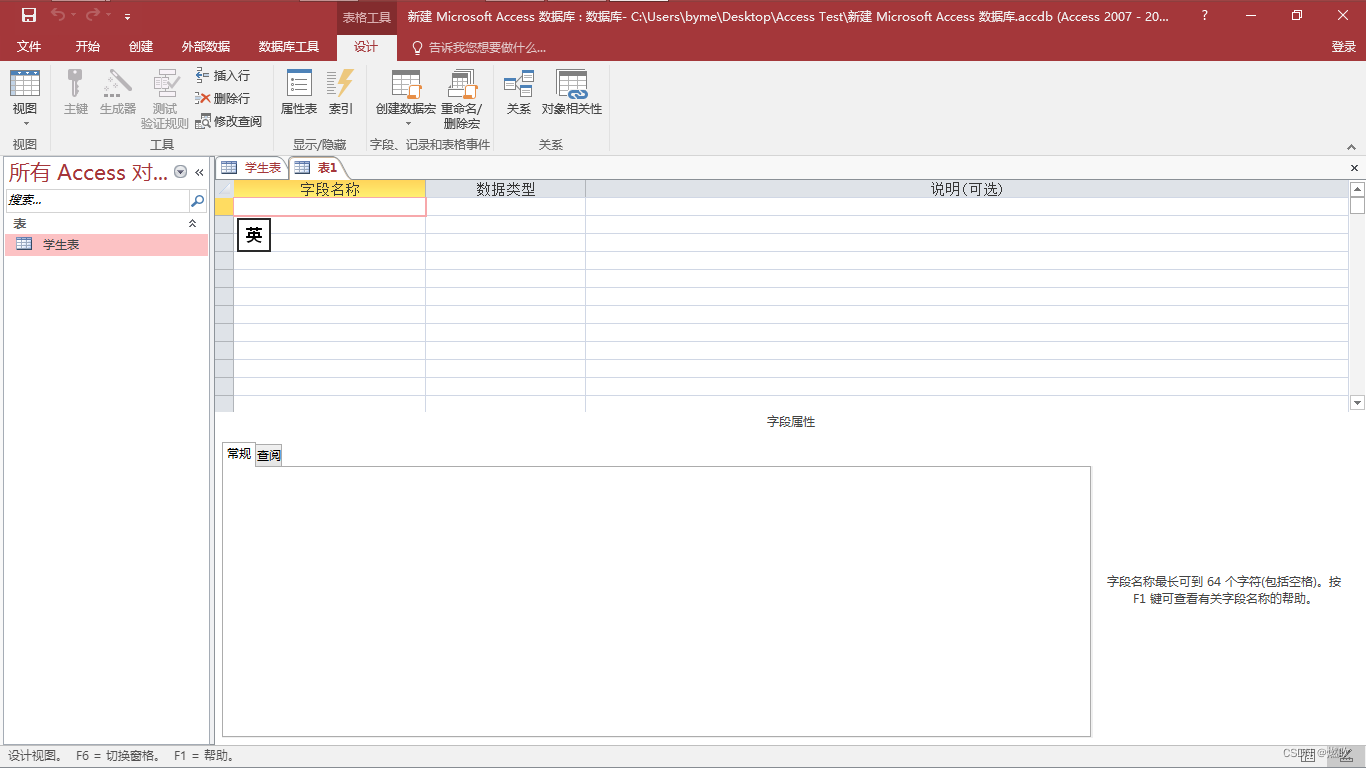The width and height of the screenshot is (1366, 768).
Task: Click the 字段名称 column header
Action: point(329,189)
